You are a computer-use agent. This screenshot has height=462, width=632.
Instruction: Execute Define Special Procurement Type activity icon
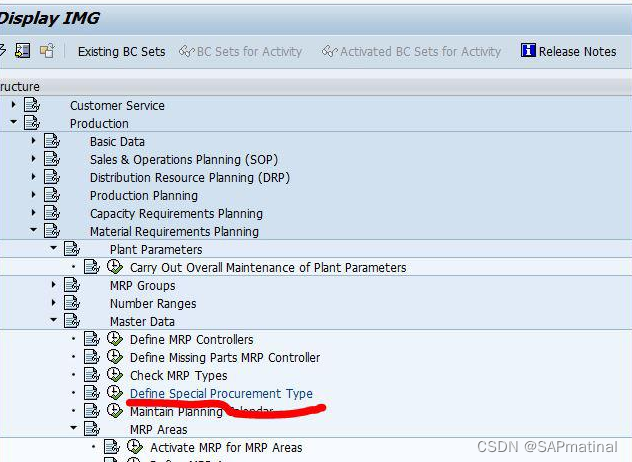(x=115, y=392)
